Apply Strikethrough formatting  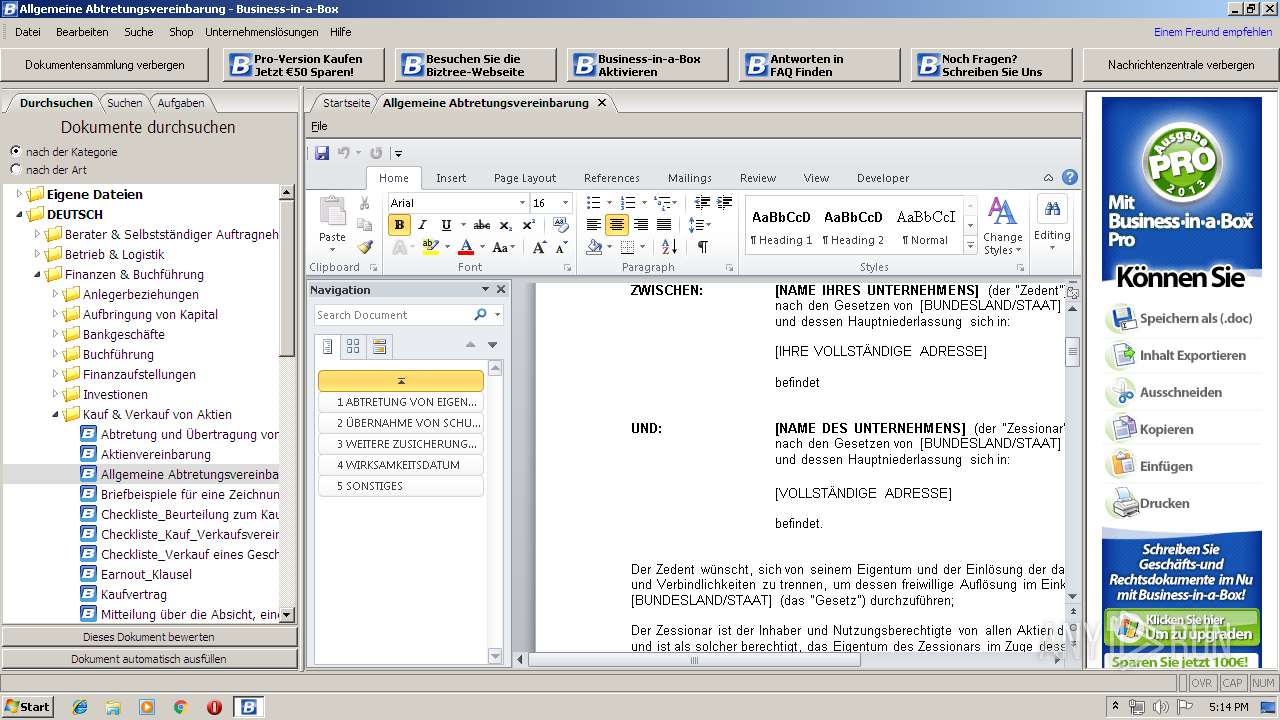click(482, 225)
